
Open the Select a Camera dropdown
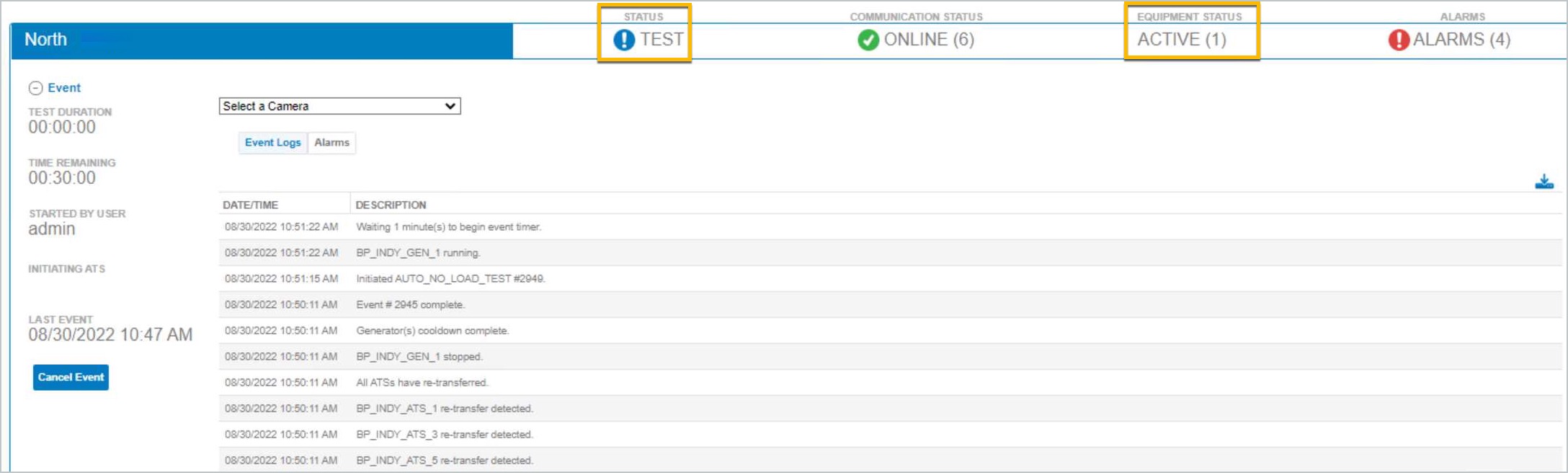[x=340, y=106]
